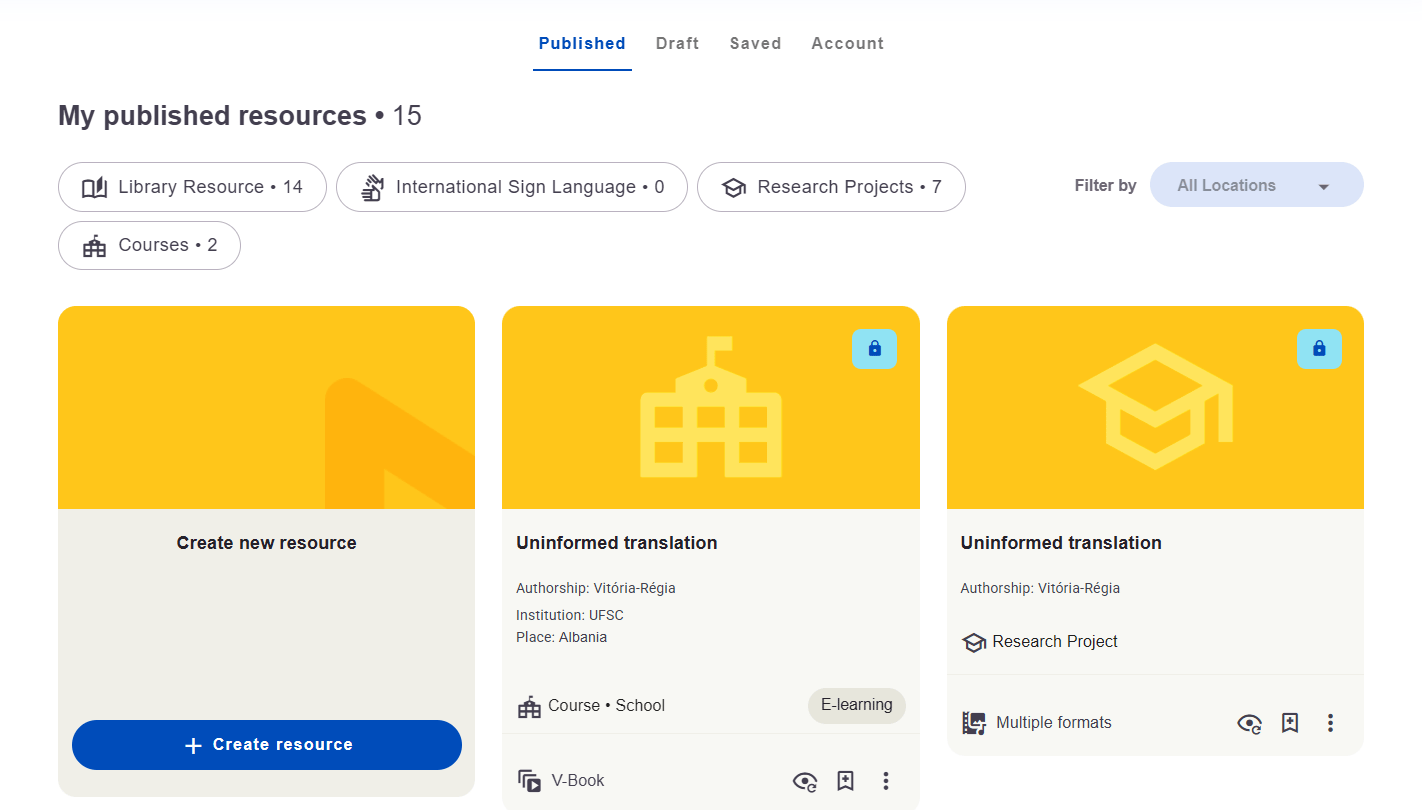Toggle visibility eye on V-Book card
Screen dimensions: 1422x810
(x=805, y=781)
